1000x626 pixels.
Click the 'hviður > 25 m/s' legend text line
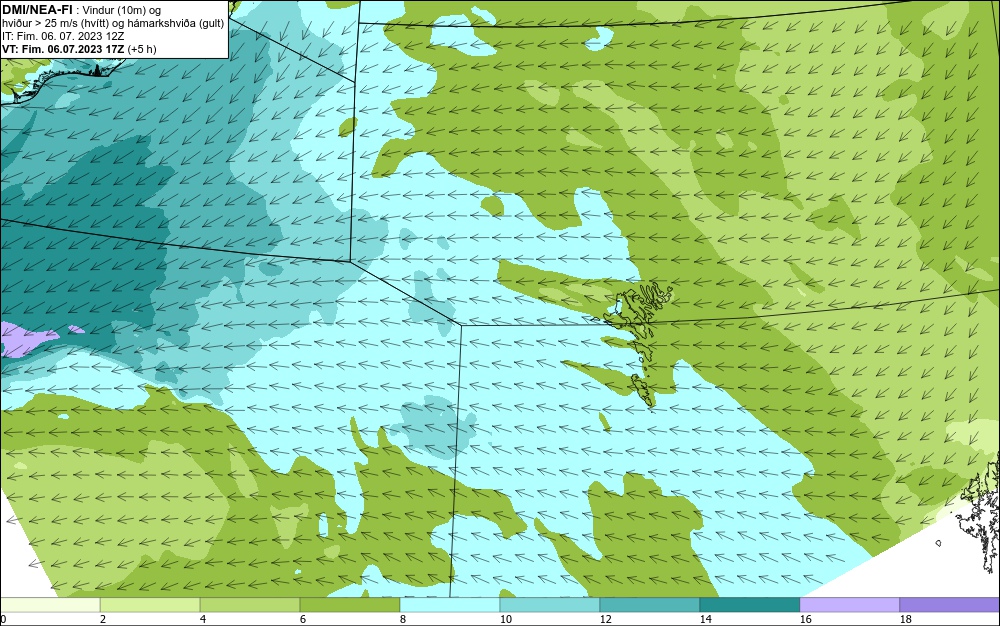(114, 24)
